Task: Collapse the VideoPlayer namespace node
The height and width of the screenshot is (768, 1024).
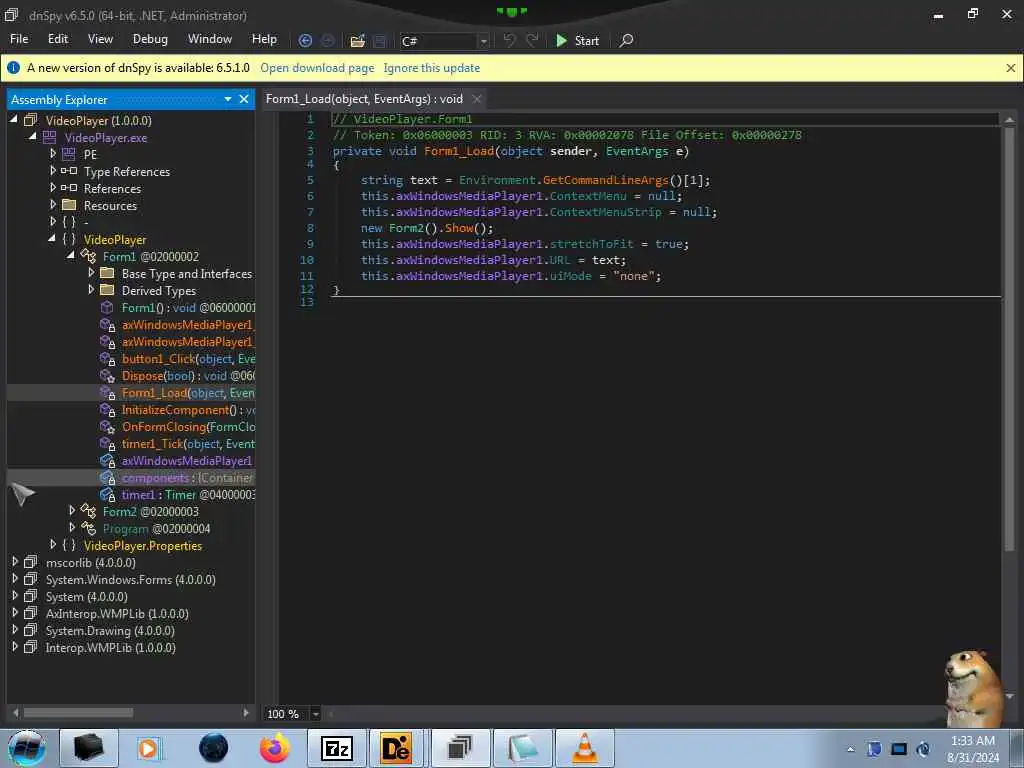Action: 52,238
